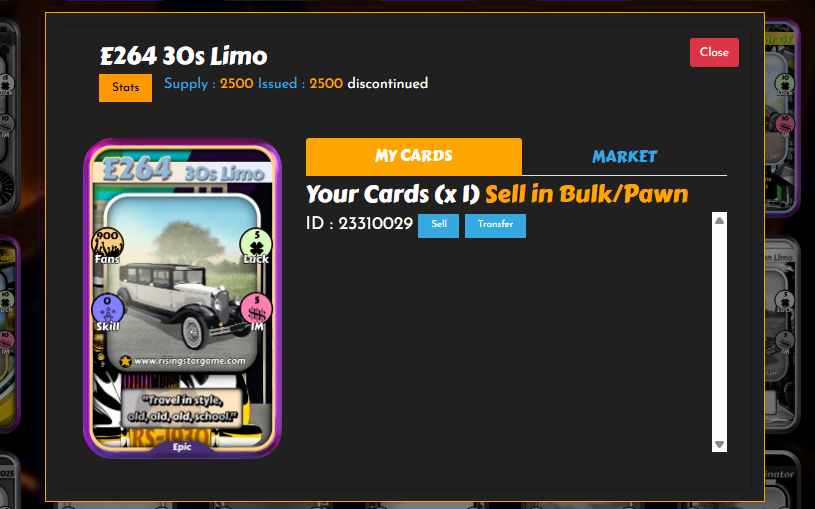
Task: Click the scrollbar up arrow
Action: pyautogui.click(x=719, y=220)
